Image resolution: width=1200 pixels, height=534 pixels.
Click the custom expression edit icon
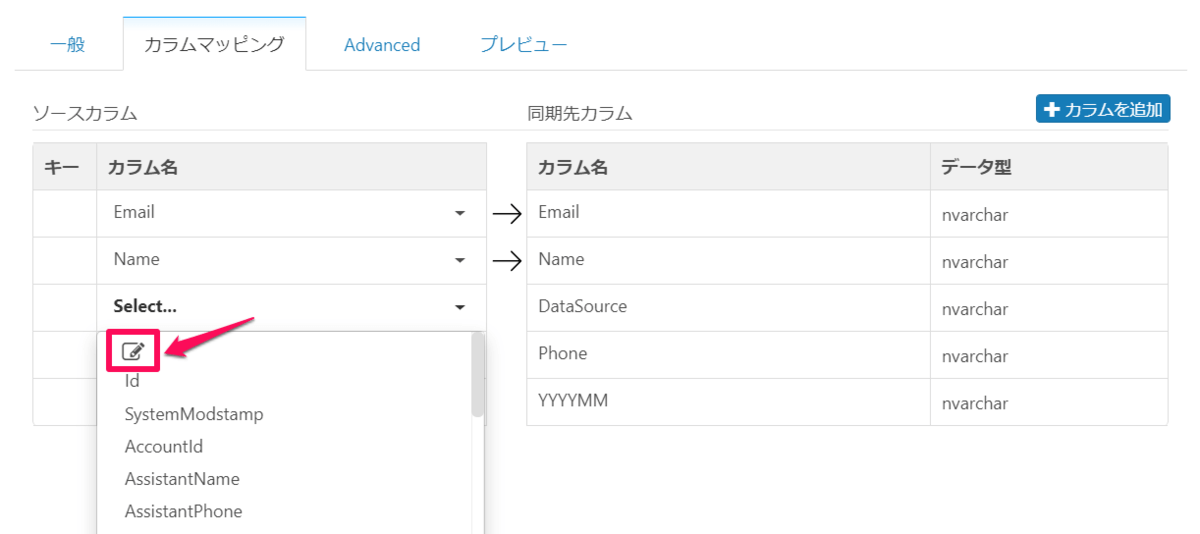[x=133, y=351]
